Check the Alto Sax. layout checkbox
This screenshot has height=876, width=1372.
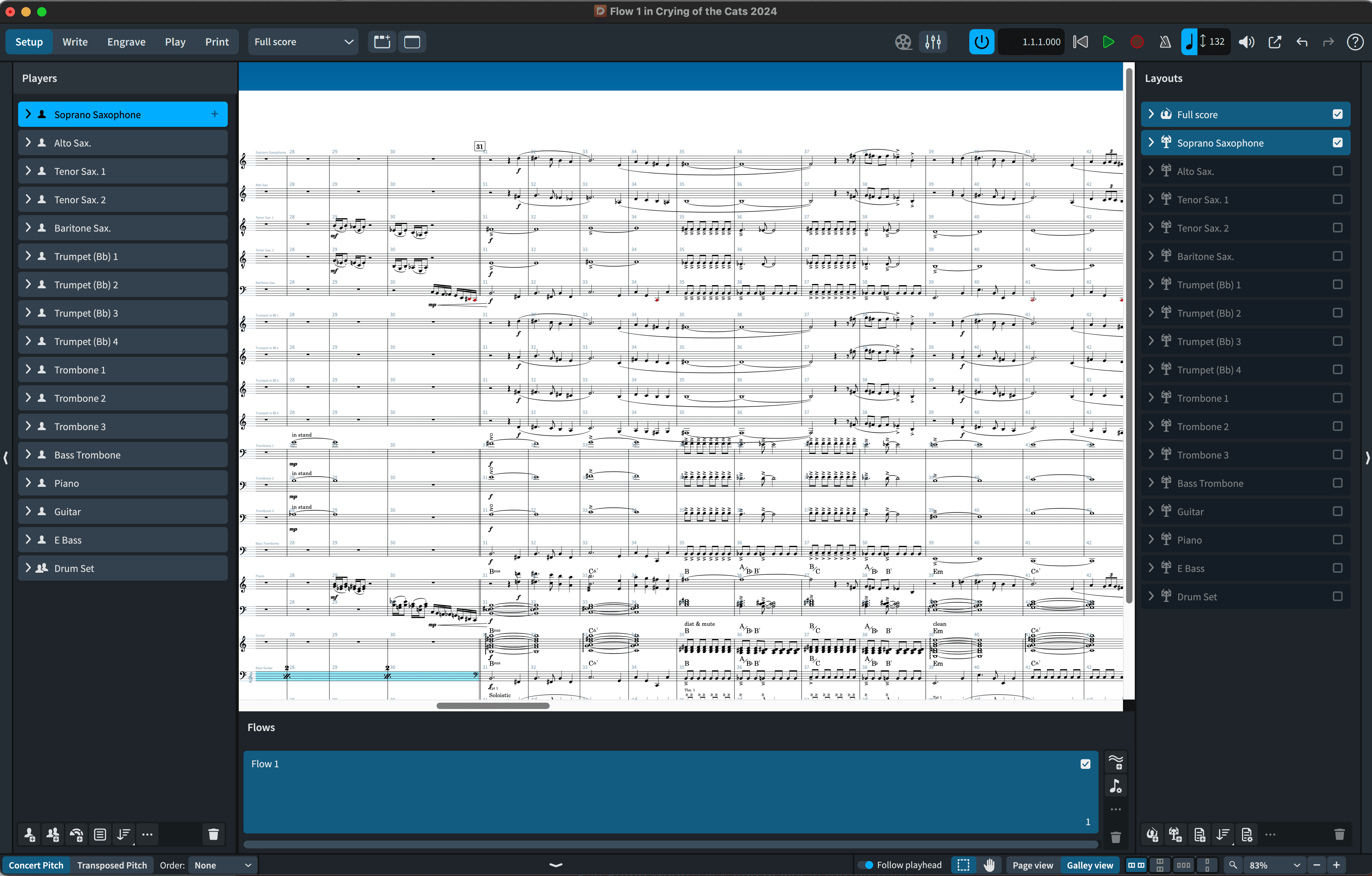coord(1338,171)
